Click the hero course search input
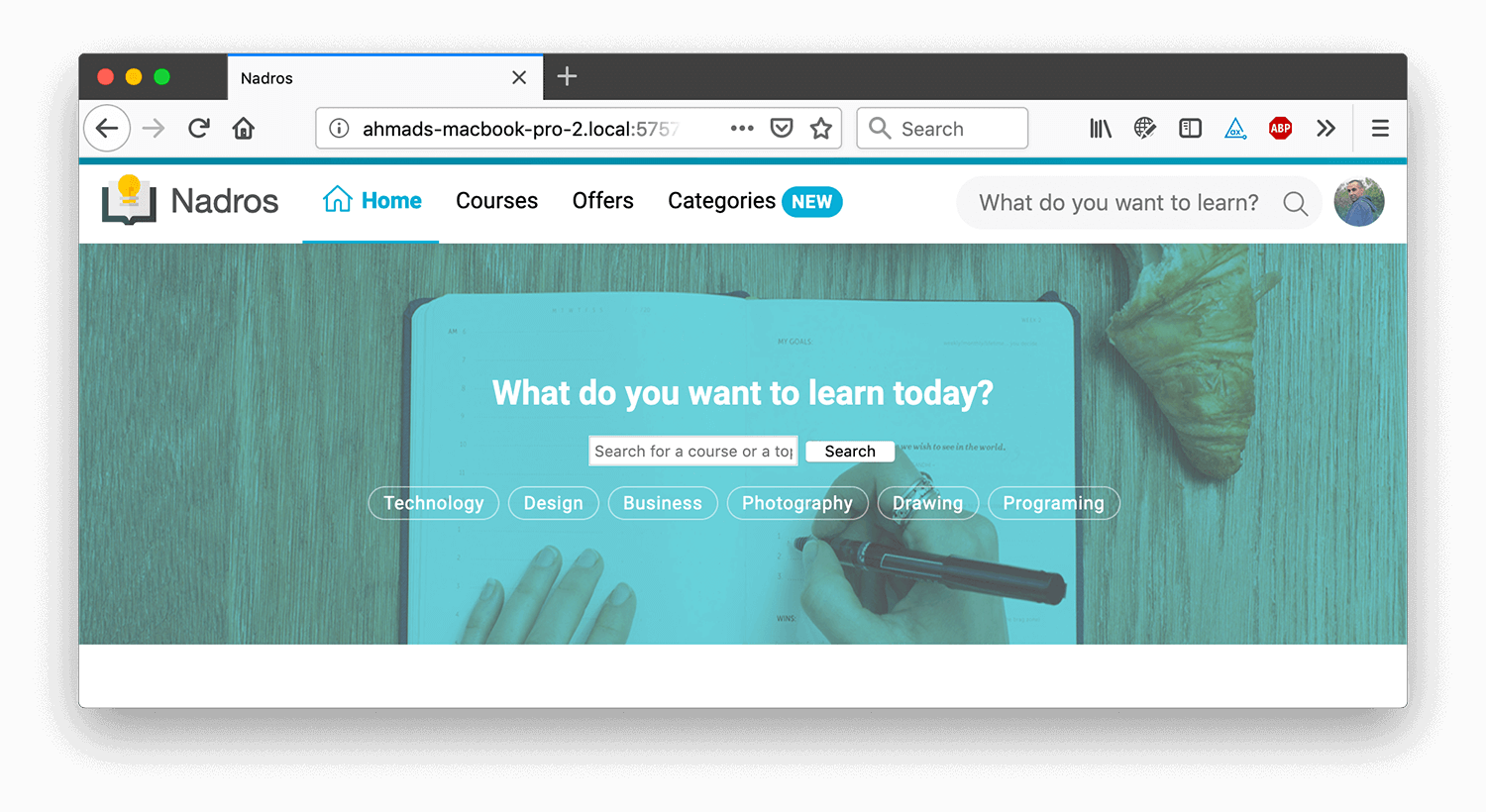The height and width of the screenshot is (812, 1486). coord(693,451)
